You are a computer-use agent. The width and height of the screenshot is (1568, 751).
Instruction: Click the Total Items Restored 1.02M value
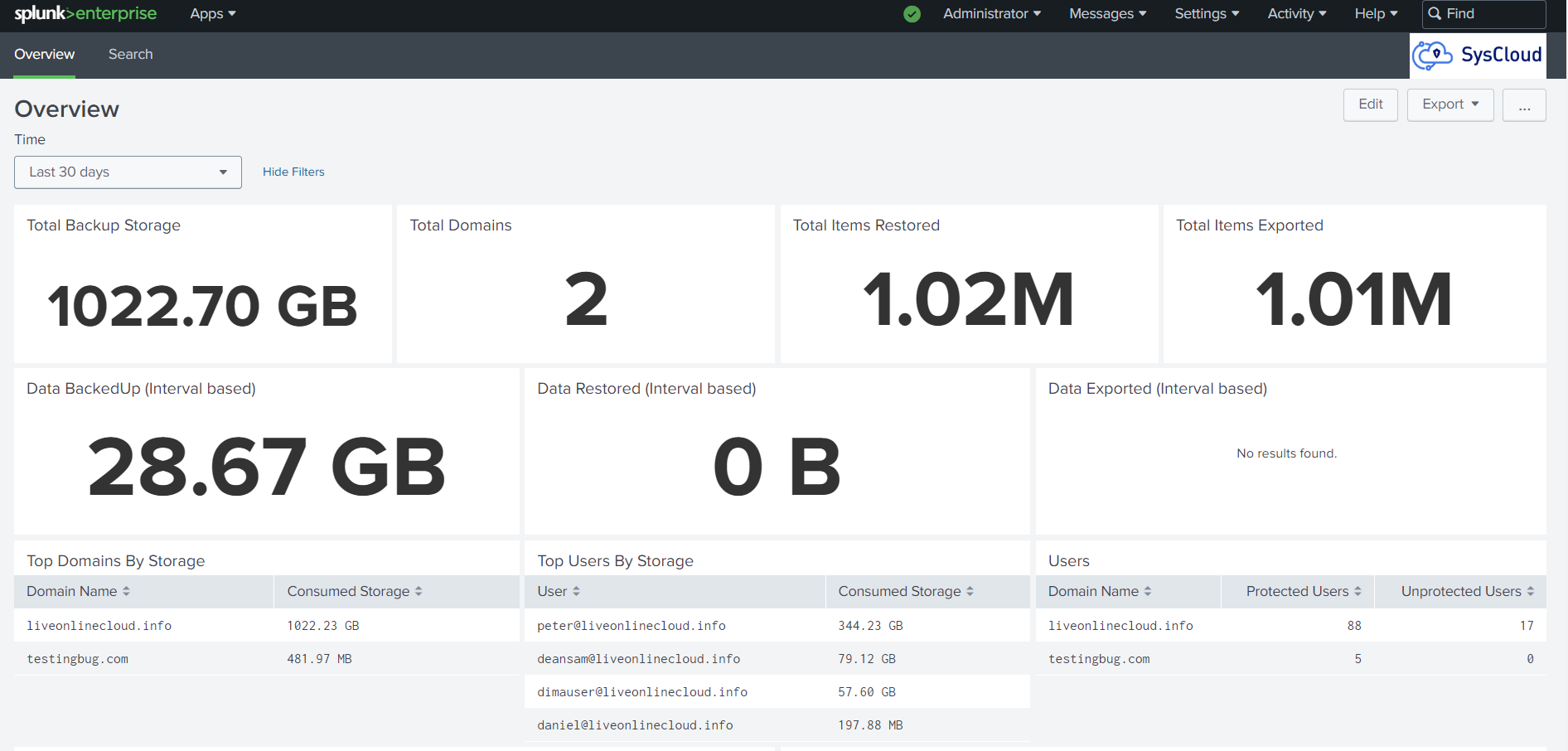point(968,299)
